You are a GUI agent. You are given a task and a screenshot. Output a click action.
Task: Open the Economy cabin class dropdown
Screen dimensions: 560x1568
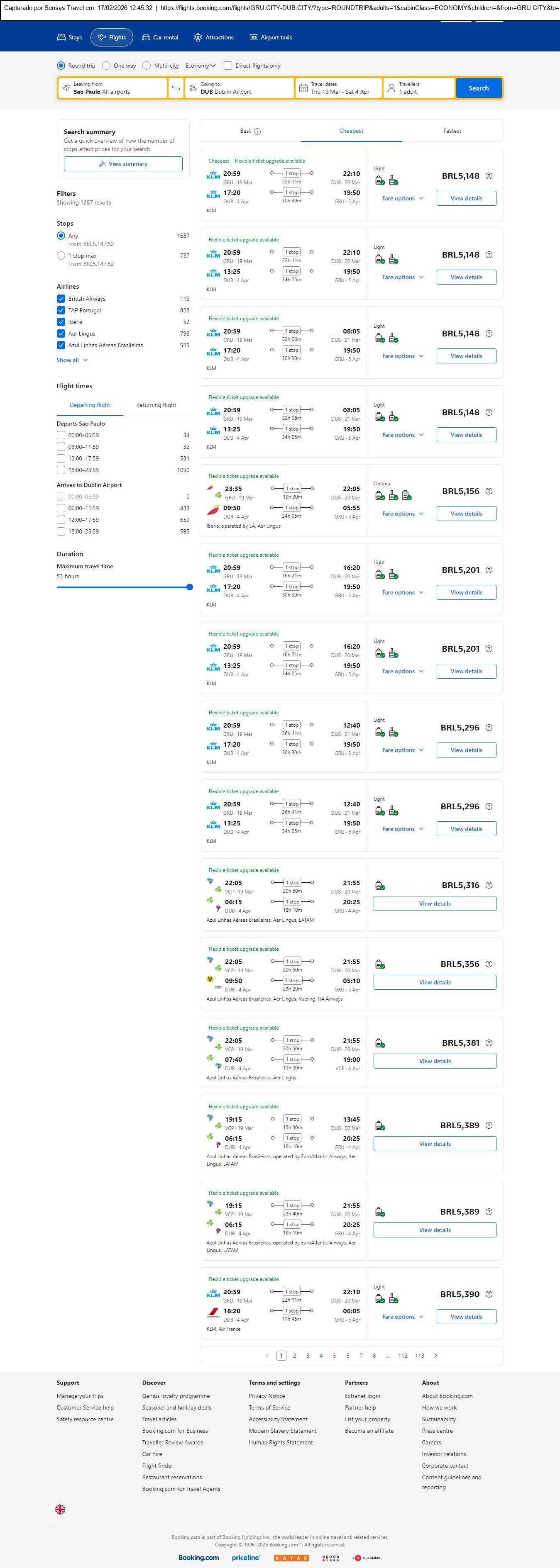tap(201, 66)
